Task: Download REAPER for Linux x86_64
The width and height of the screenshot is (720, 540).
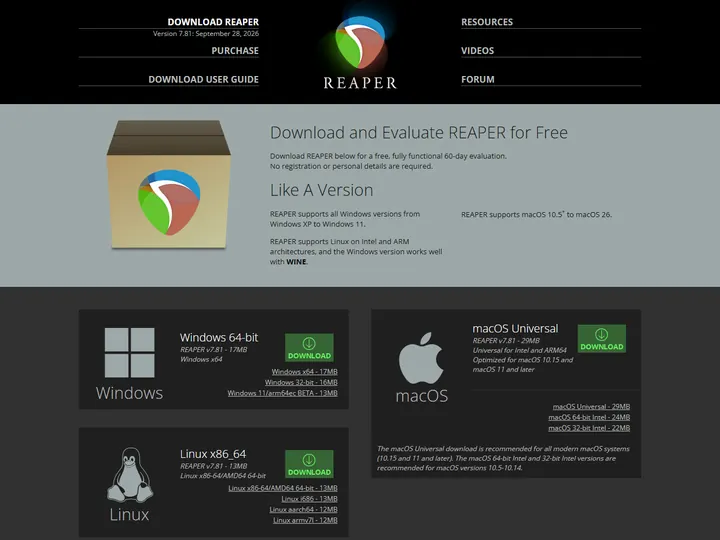Action: (309, 464)
